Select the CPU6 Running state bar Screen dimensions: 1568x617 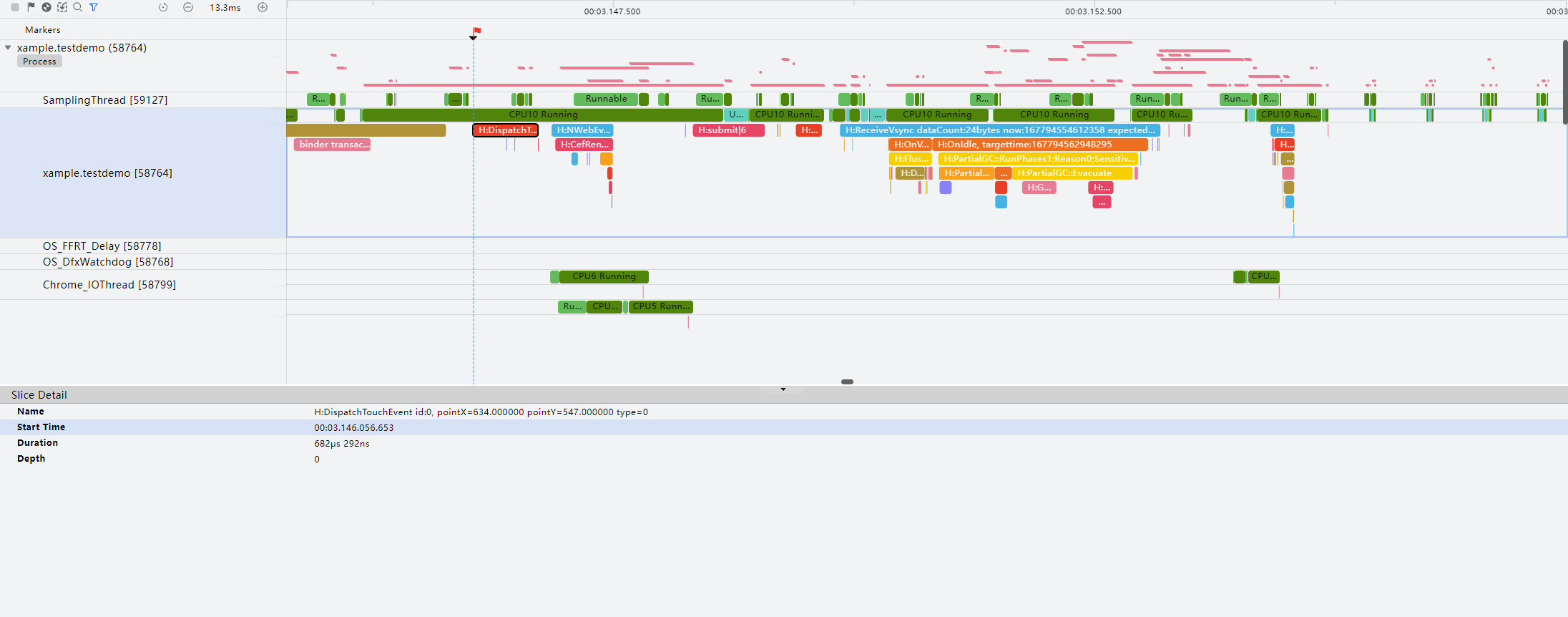coord(604,277)
